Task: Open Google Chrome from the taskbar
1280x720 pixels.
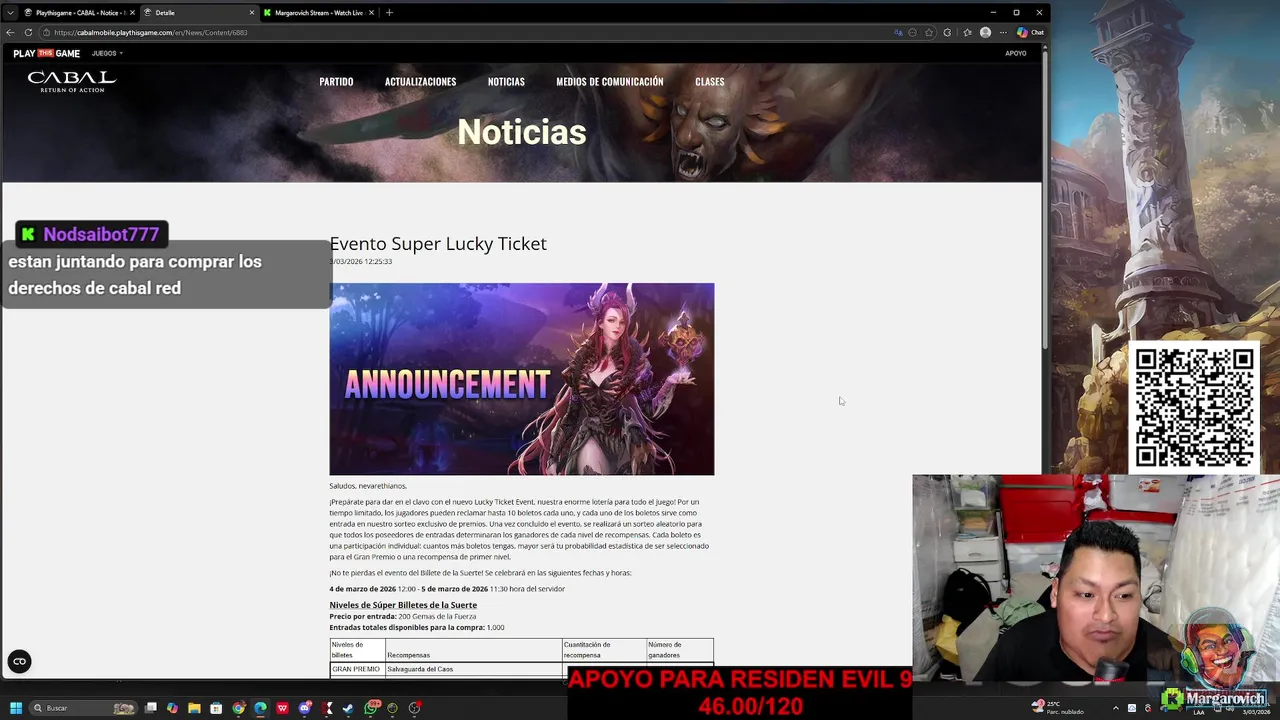Action: click(238, 708)
